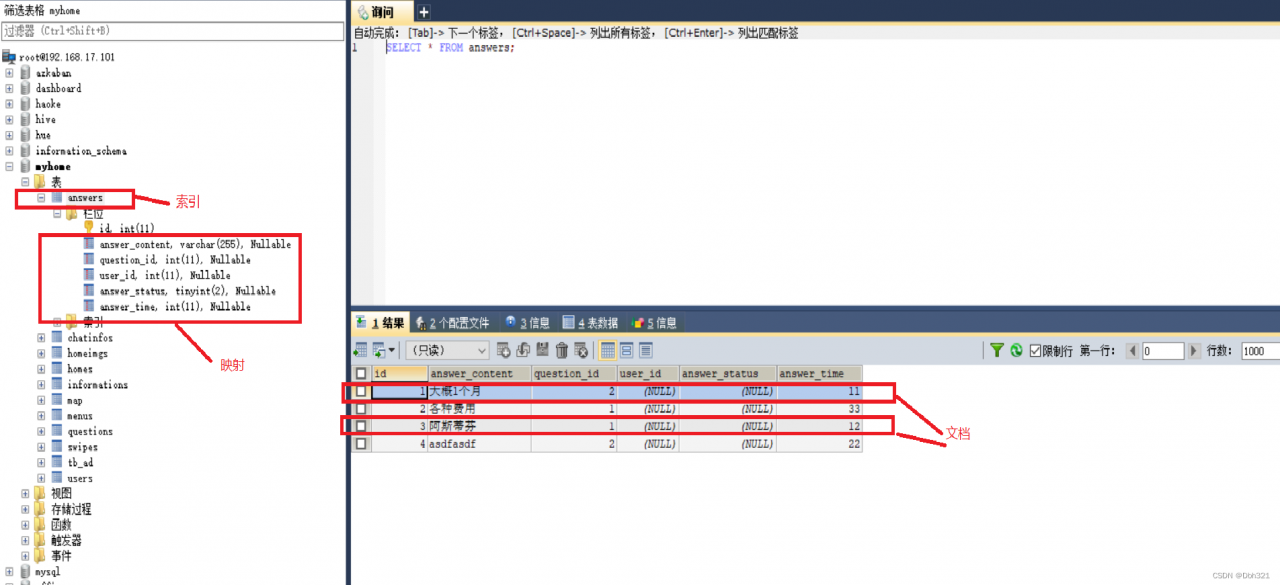Switch to text view mode icon
Image resolution: width=1280 pixels, height=585 pixels.
646,350
